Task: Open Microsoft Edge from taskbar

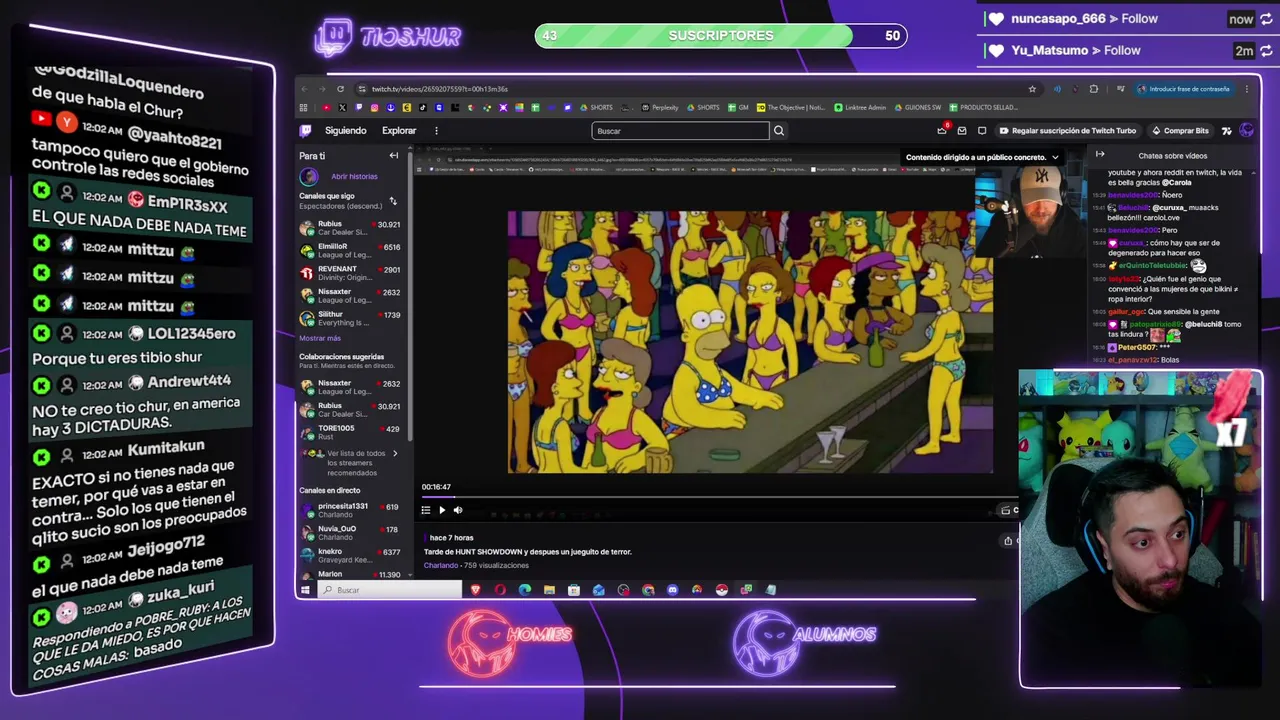Action: point(525,590)
